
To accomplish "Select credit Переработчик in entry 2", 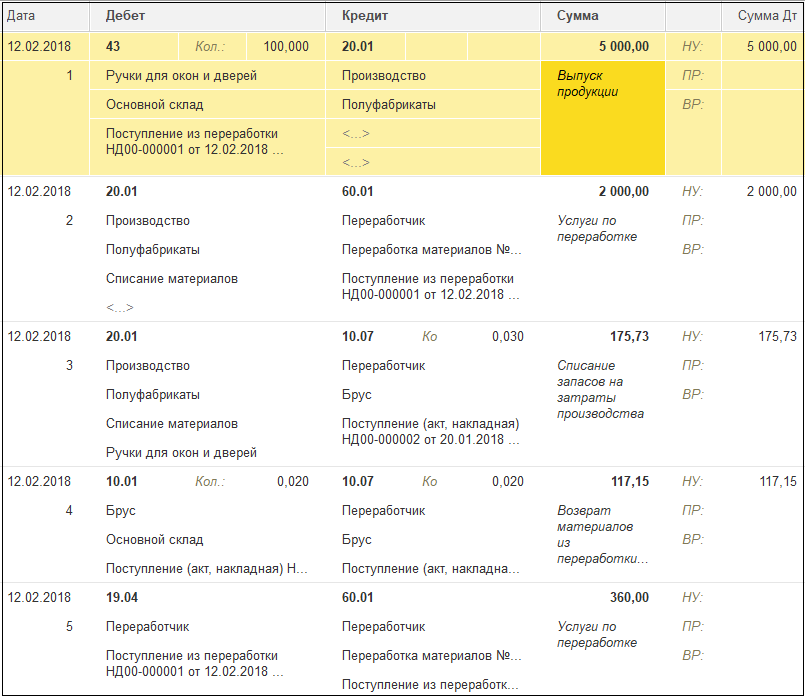I will point(384,221).
